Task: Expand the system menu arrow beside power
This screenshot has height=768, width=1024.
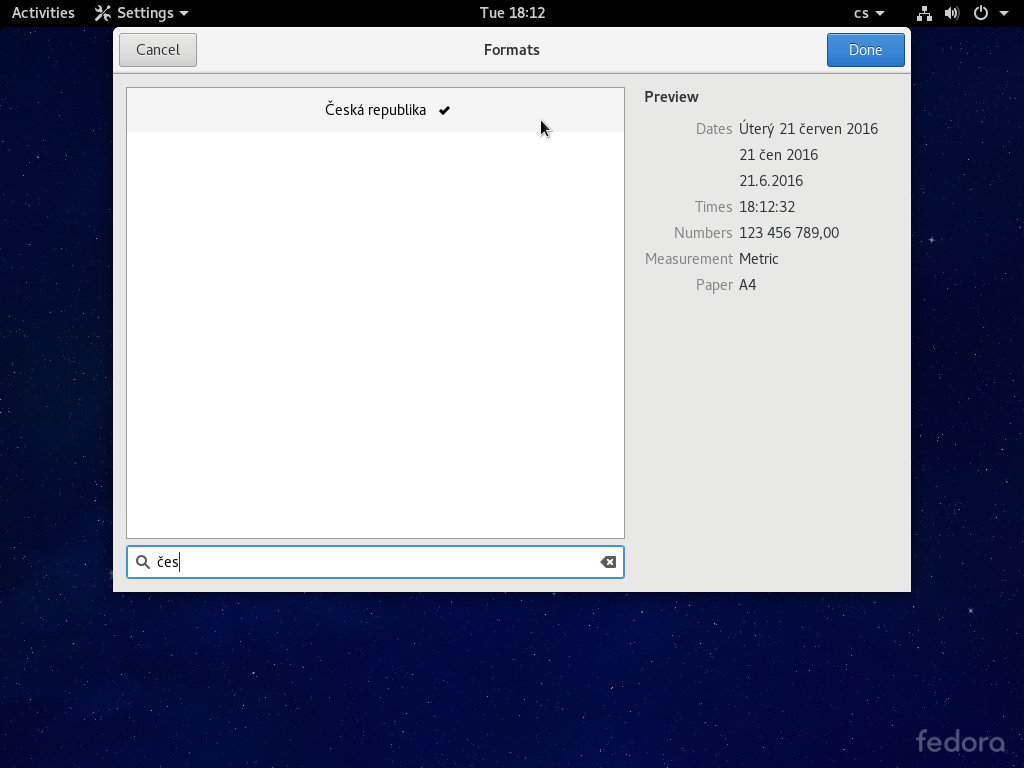Action: pyautogui.click(x=1003, y=14)
